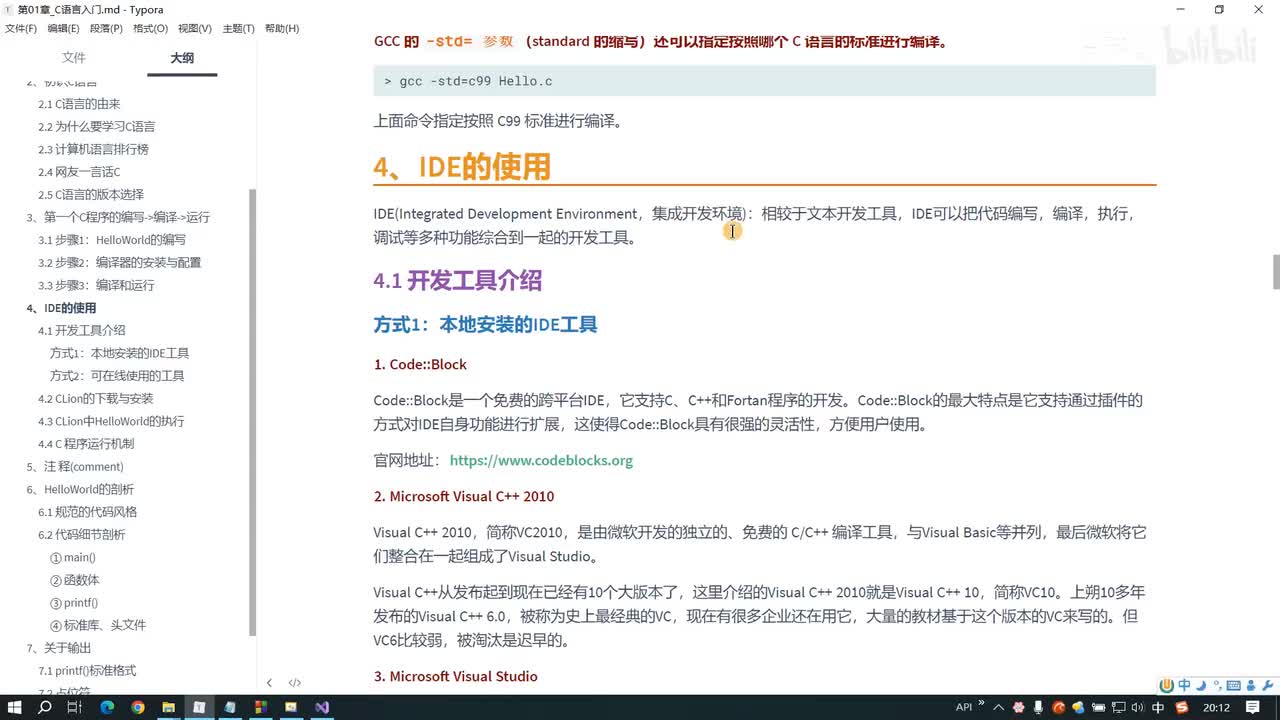The image size is (1280, 720).
Task: Open 2.4 网友一言话C outline entry
Action: pyautogui.click(x=79, y=172)
